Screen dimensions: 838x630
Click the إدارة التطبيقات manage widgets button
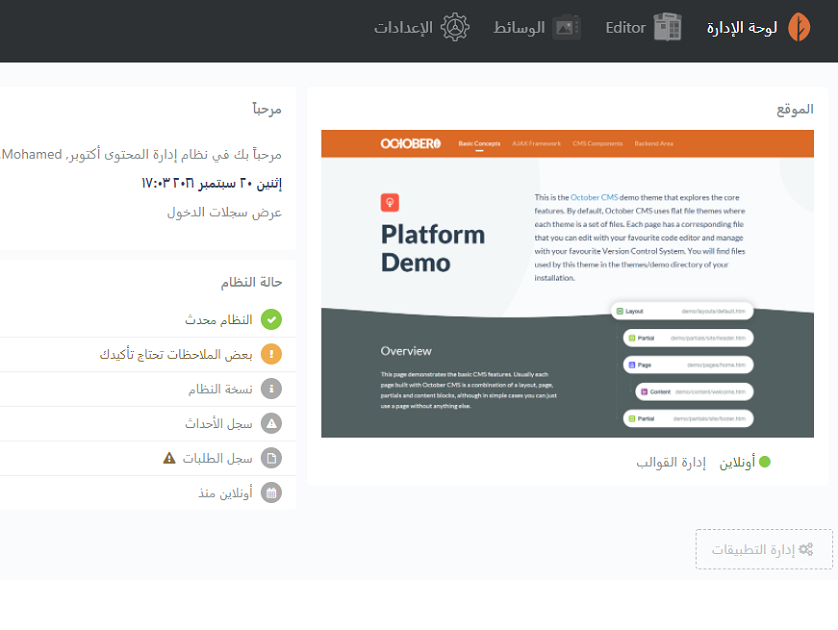764,549
